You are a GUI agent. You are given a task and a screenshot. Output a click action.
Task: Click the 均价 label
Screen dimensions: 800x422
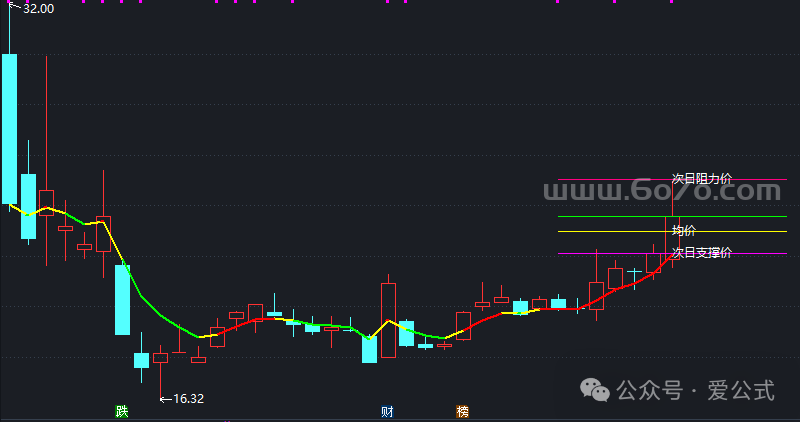684,231
